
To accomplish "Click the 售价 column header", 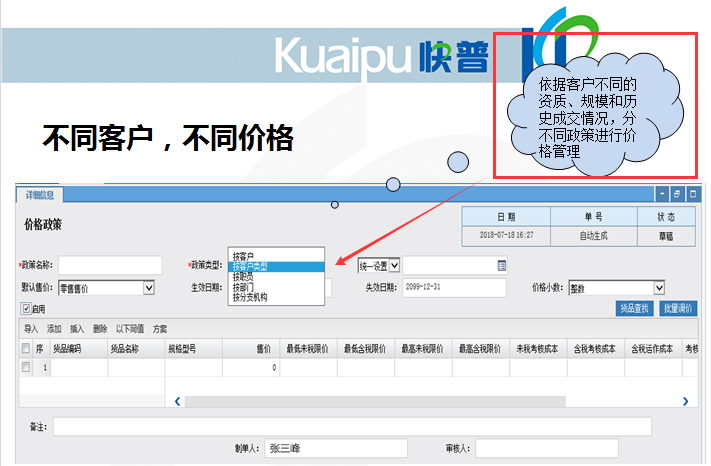I will pyautogui.click(x=251, y=349).
